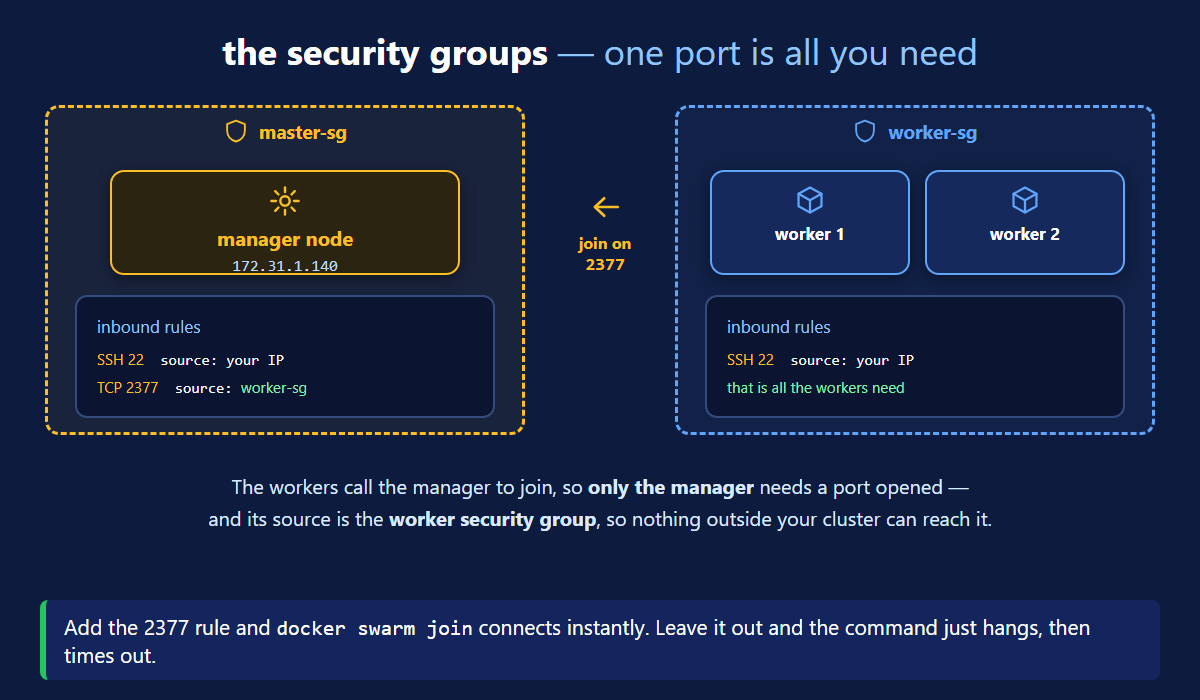Viewport: 1200px width, 700px height.
Task: Select the manager node card
Action: coord(285,222)
